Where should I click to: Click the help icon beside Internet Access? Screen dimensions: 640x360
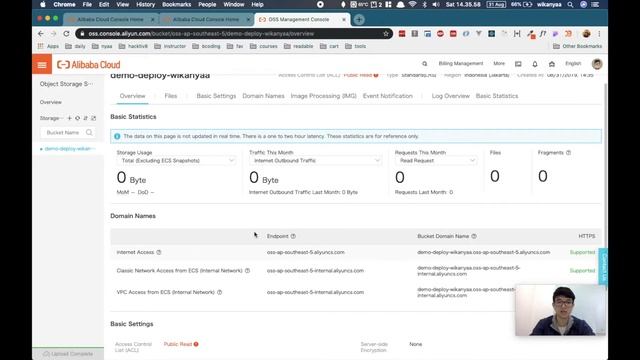(159, 252)
